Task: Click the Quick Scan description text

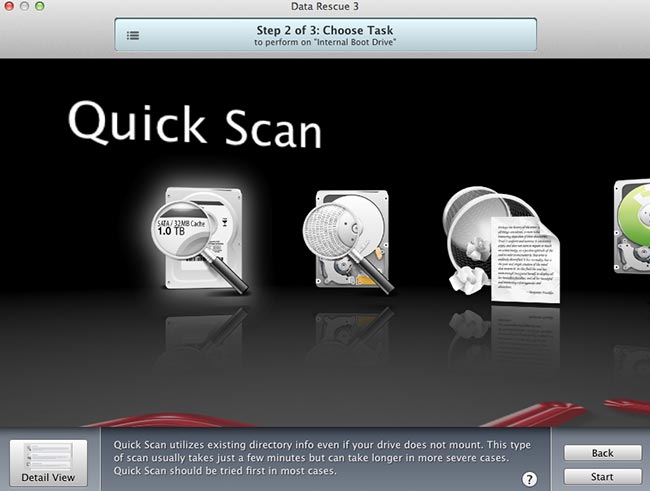Action: 322,457
